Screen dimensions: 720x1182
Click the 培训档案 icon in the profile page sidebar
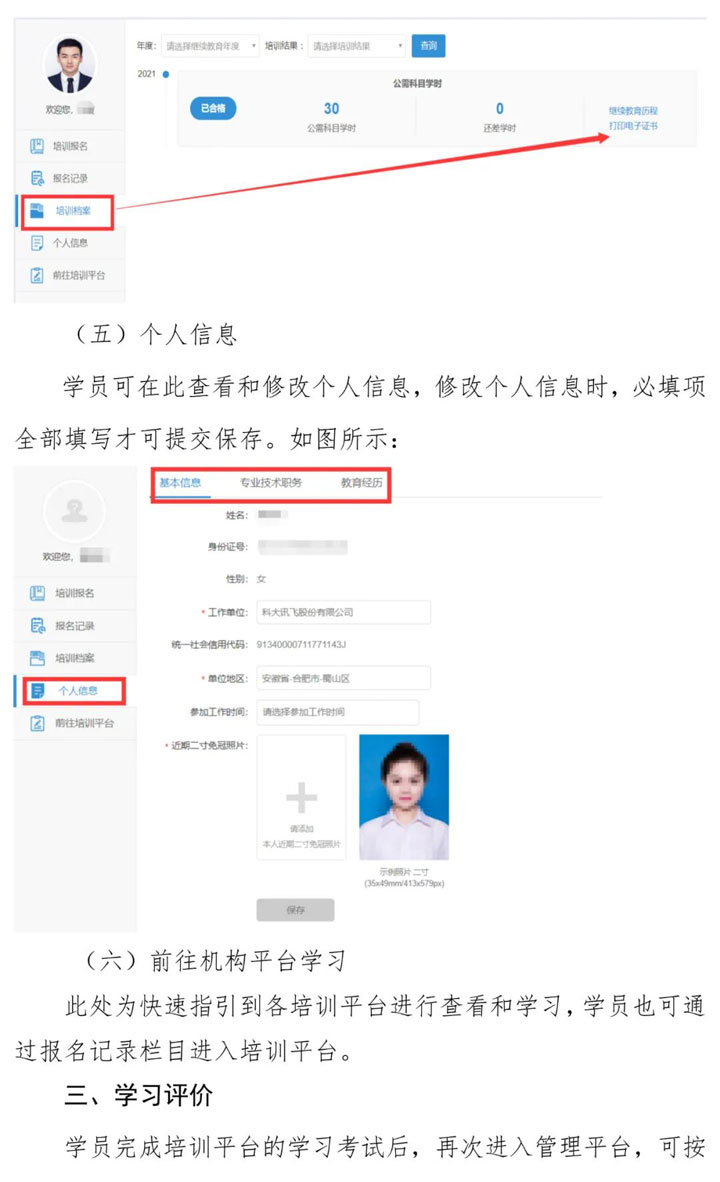(37, 658)
